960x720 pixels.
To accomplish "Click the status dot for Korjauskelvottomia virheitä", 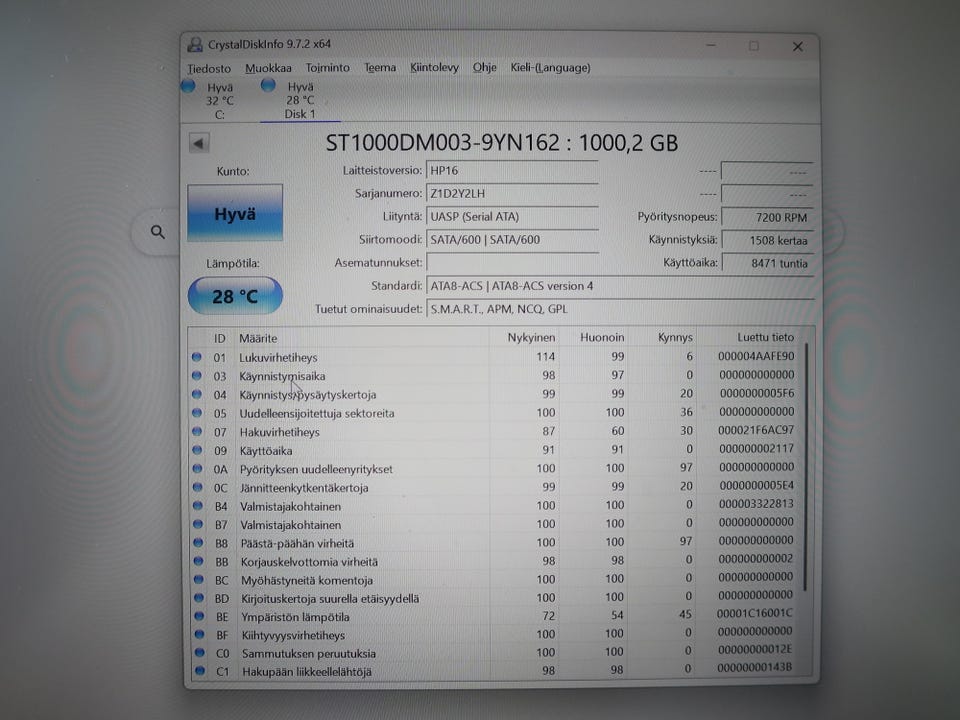I will [x=198, y=561].
